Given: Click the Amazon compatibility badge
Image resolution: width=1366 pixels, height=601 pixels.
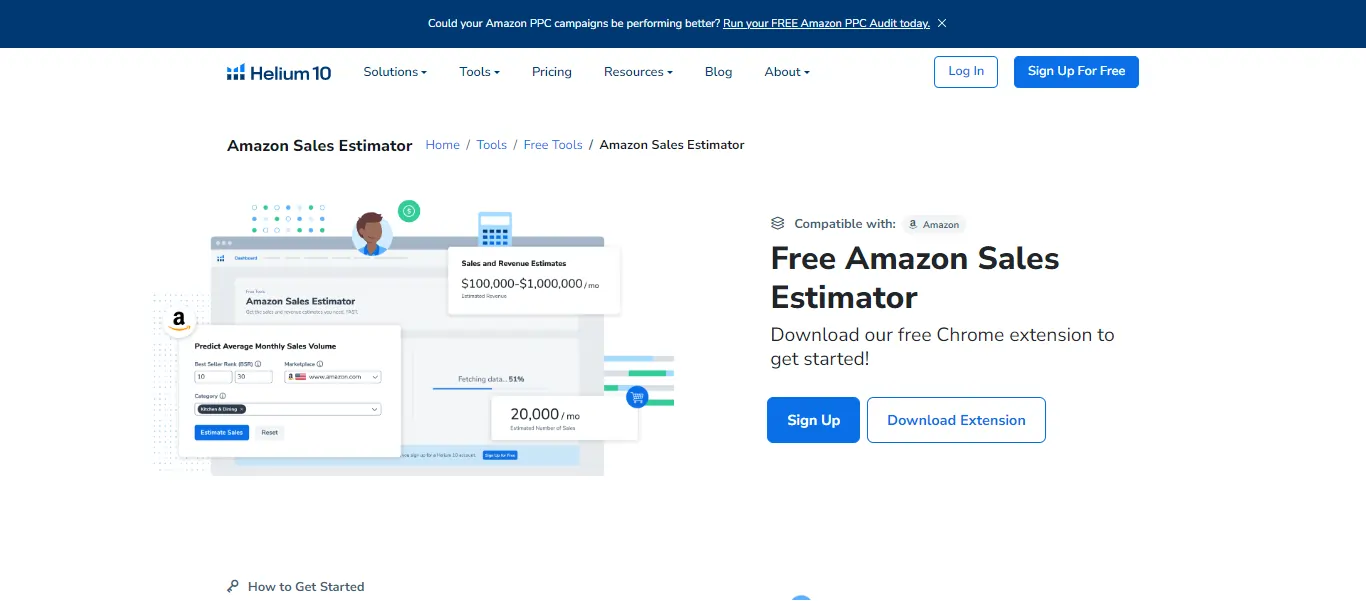Looking at the screenshot, I should [x=934, y=224].
